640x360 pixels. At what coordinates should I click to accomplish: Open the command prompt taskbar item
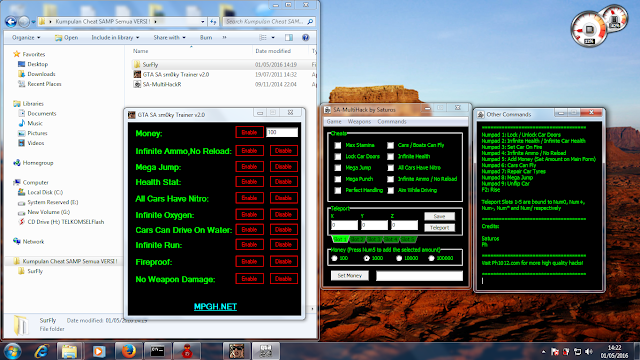[x=158, y=351]
